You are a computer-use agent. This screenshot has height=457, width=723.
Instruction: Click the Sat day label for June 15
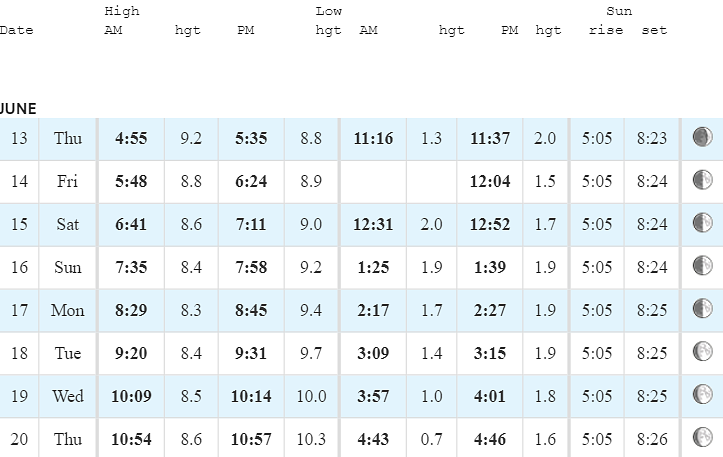coord(68,224)
